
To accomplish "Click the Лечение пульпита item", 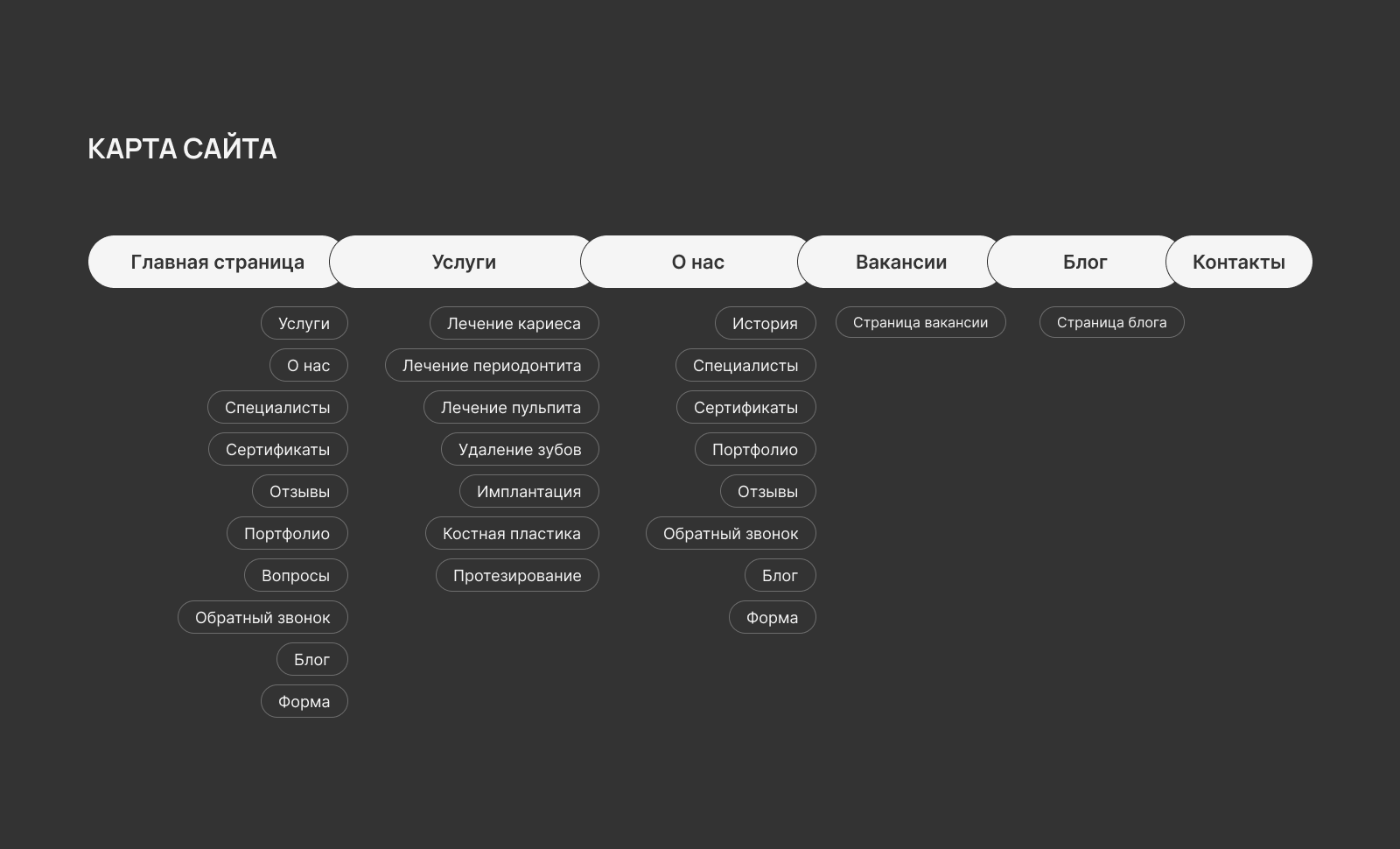I will point(511,407).
